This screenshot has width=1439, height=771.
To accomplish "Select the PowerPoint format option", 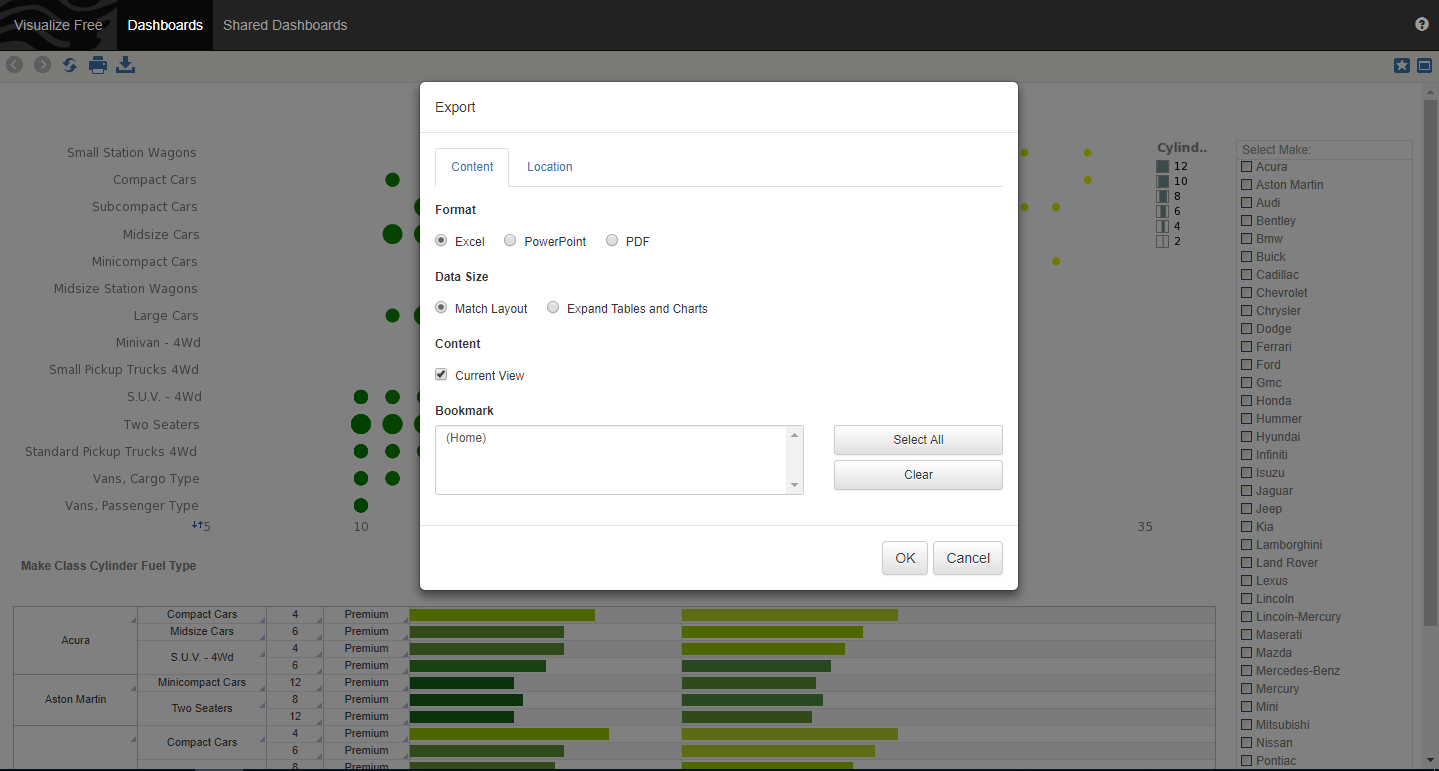I will [x=510, y=240].
